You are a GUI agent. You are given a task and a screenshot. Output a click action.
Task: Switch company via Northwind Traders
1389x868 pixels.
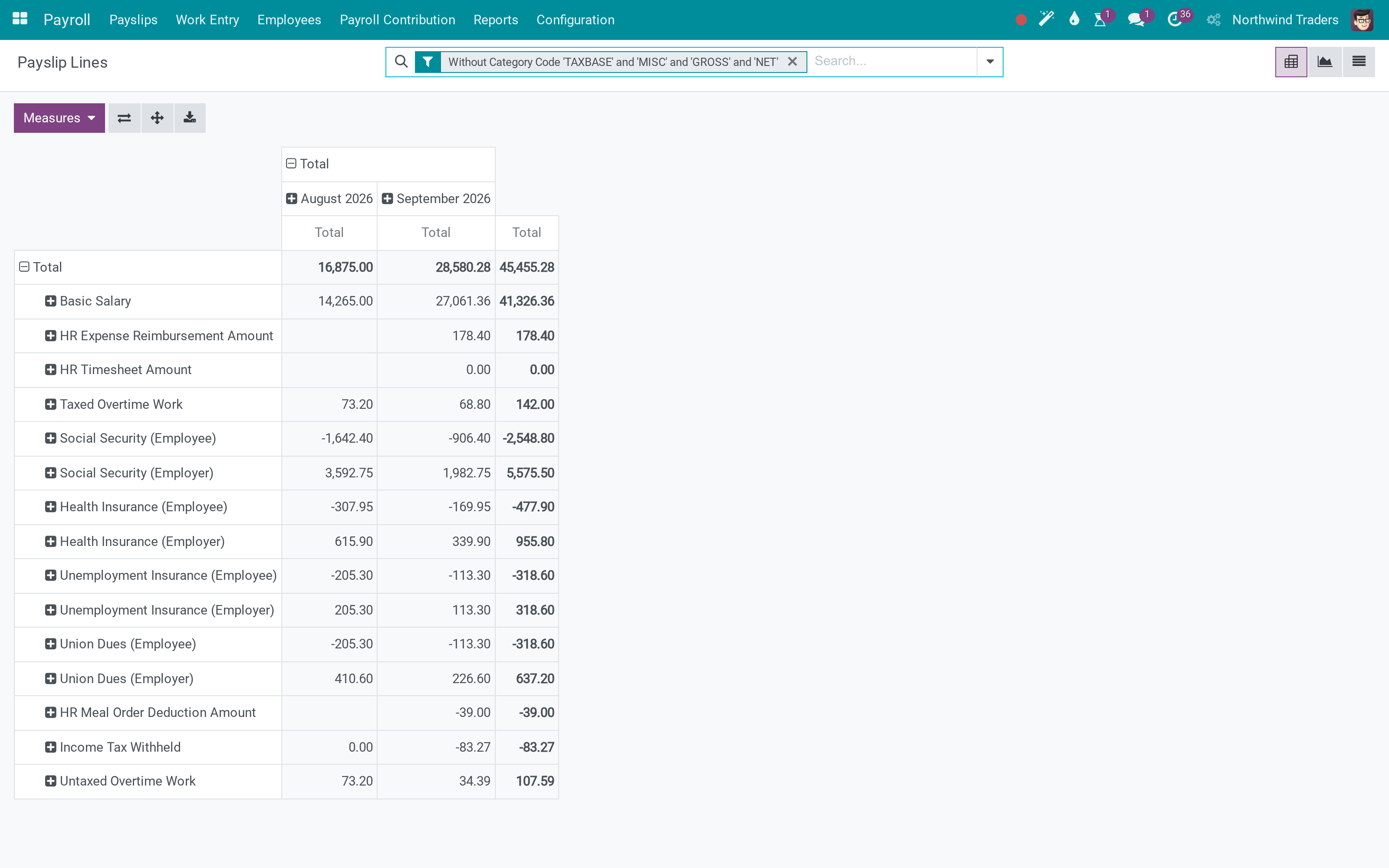click(1285, 20)
